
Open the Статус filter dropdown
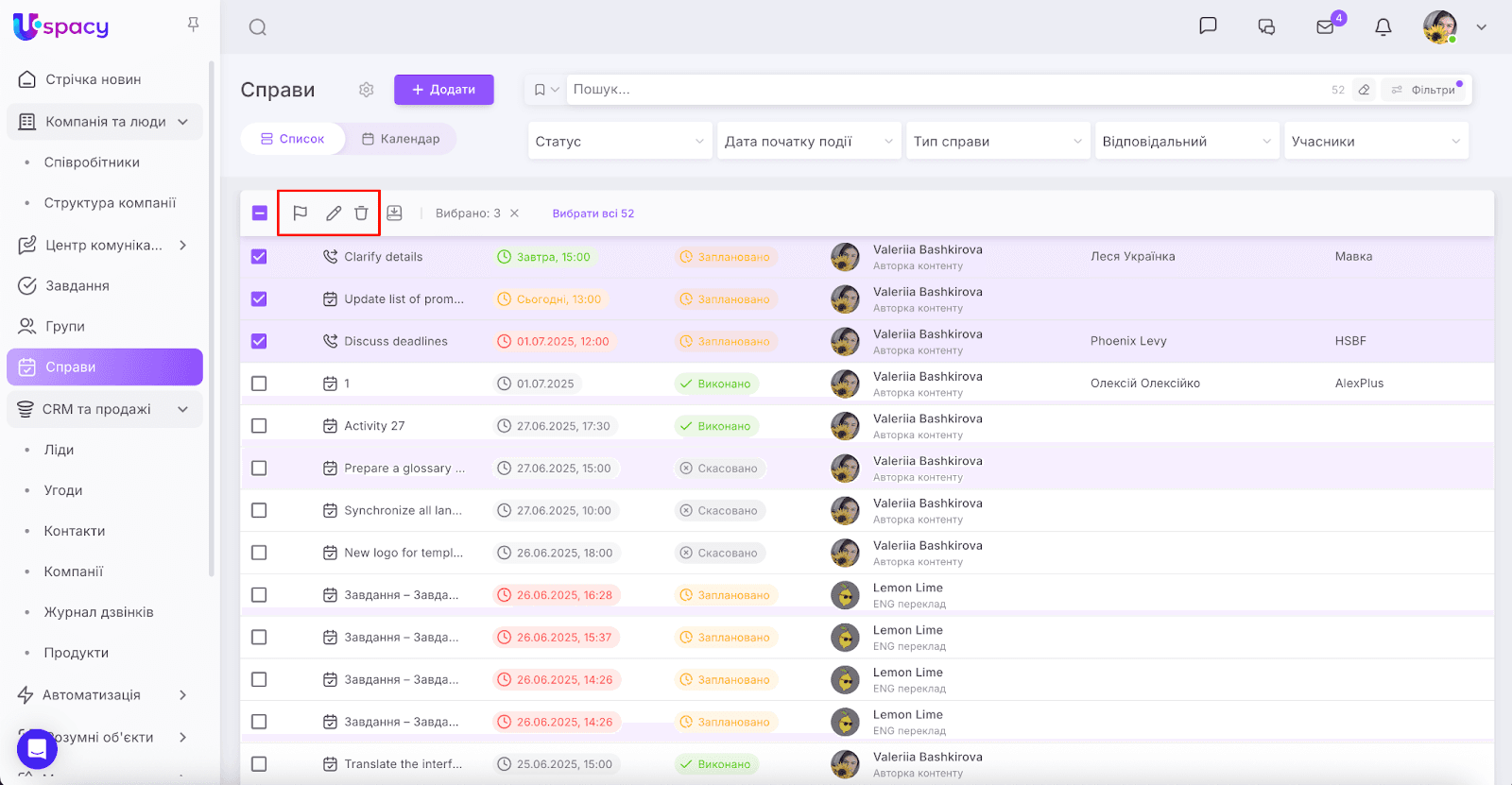[x=619, y=142]
